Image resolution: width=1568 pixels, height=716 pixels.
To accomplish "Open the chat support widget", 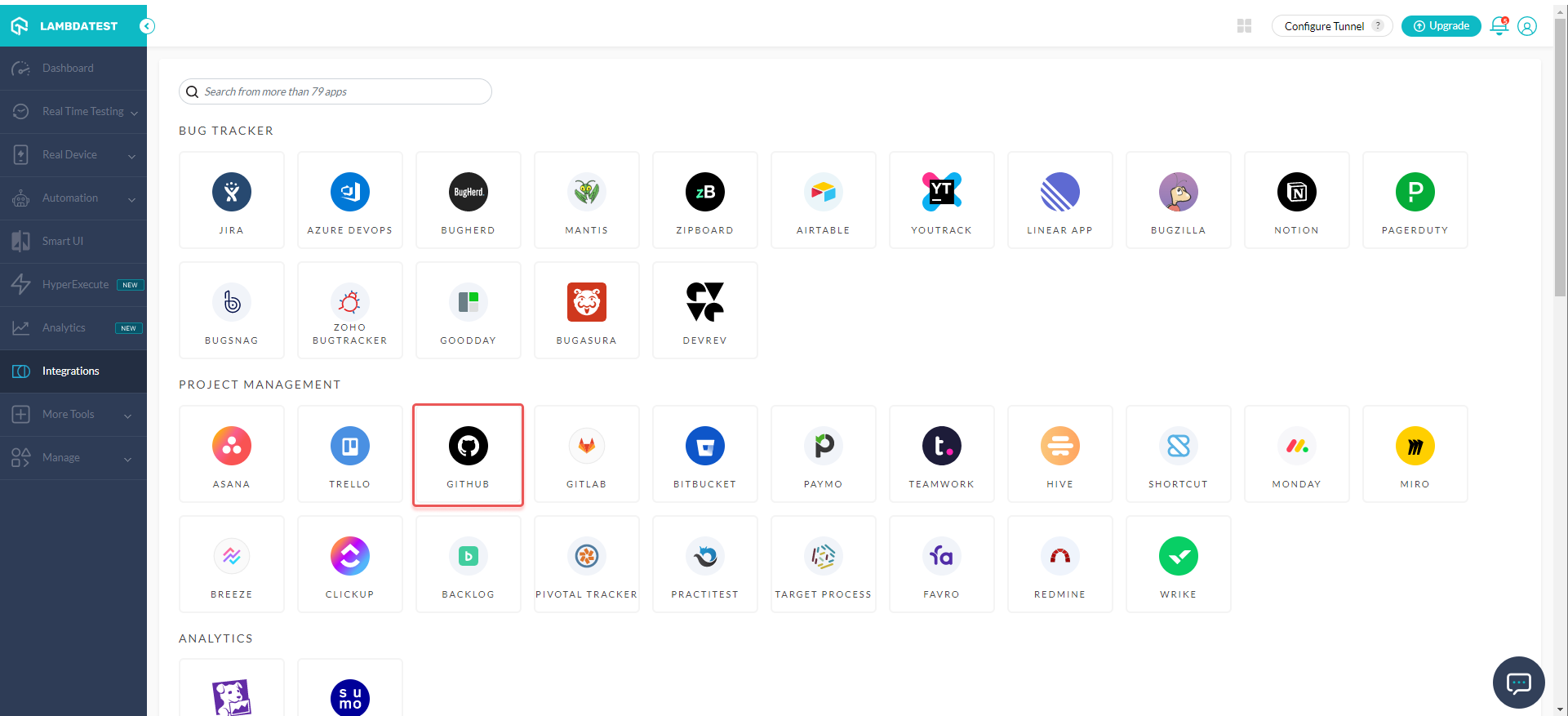I will [1518, 683].
